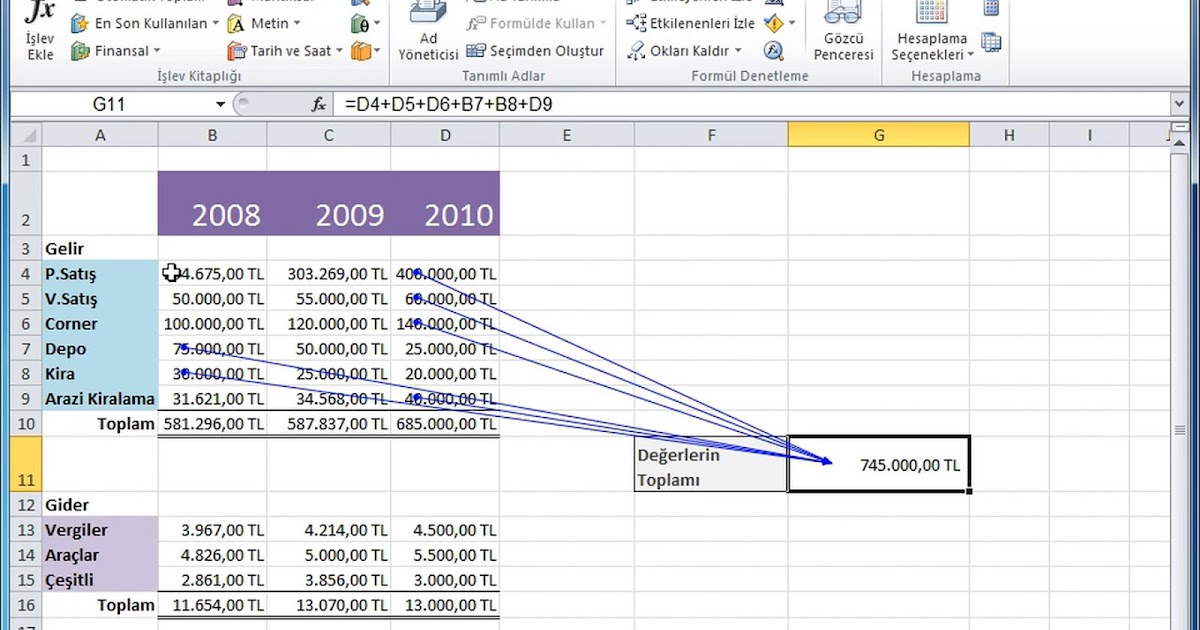Click the Toplam row header cell

coord(124,423)
